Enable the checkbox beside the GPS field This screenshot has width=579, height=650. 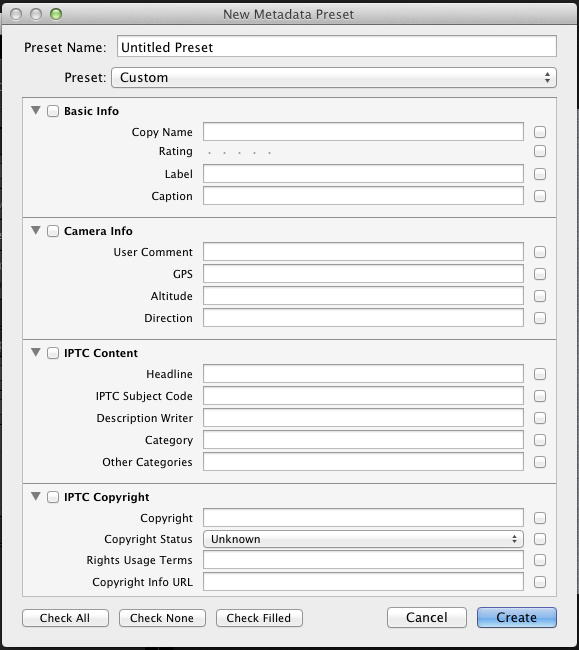pyautogui.click(x=540, y=274)
